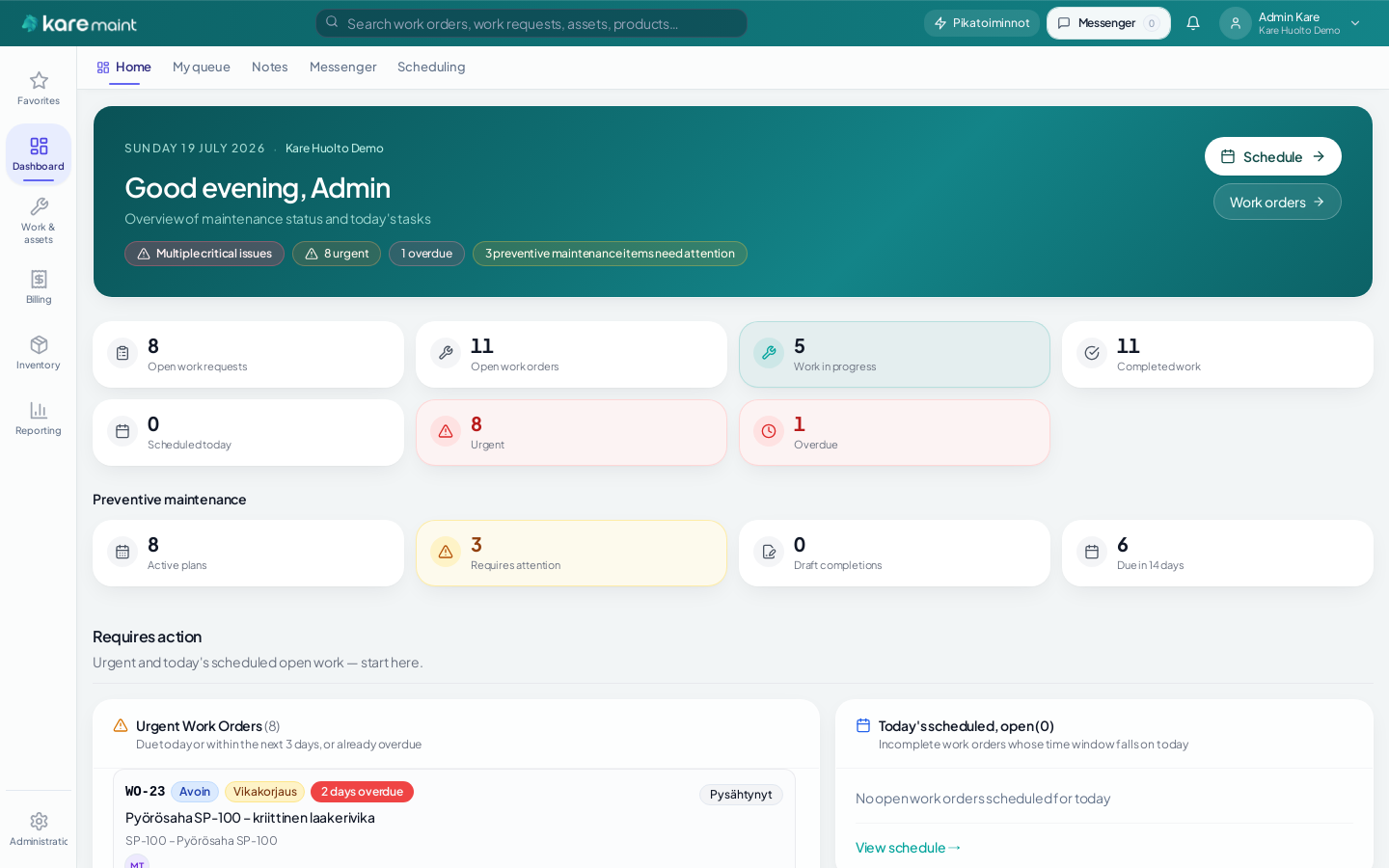This screenshot has width=1389, height=868.
Task: Click the Multiple critical issues chip
Action: 204,254
